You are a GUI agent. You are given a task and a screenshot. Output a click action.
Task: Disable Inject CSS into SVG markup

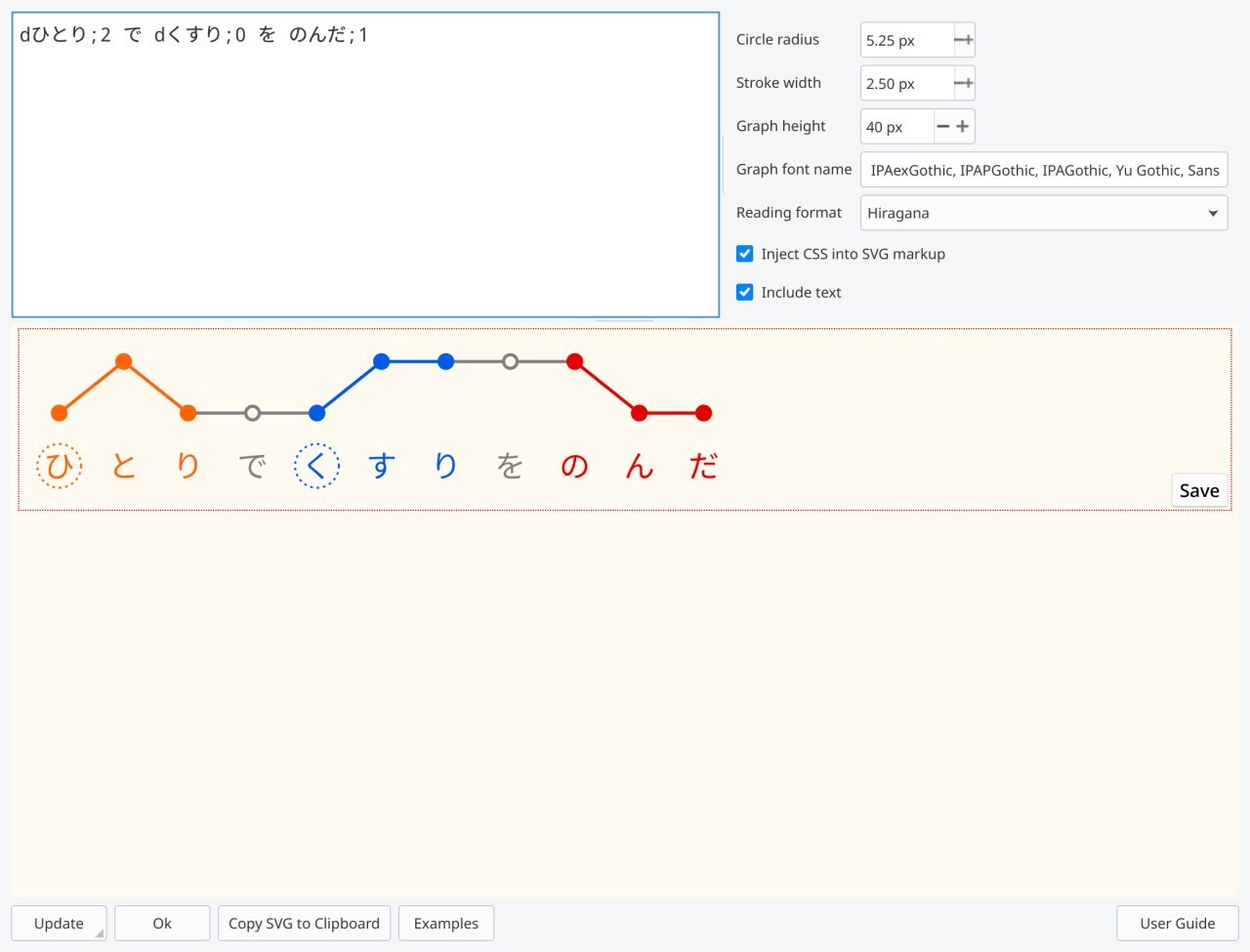click(745, 254)
